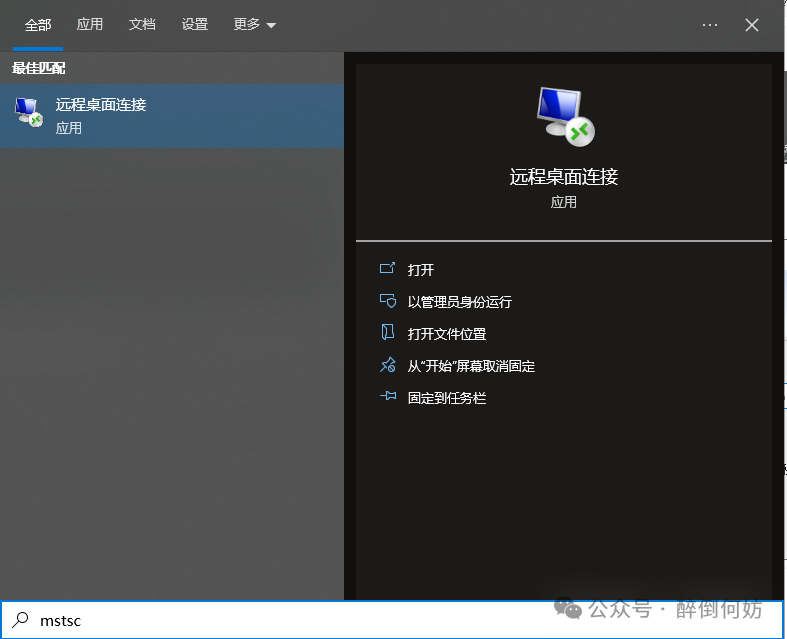Select 打开文件位置 action

(446, 333)
